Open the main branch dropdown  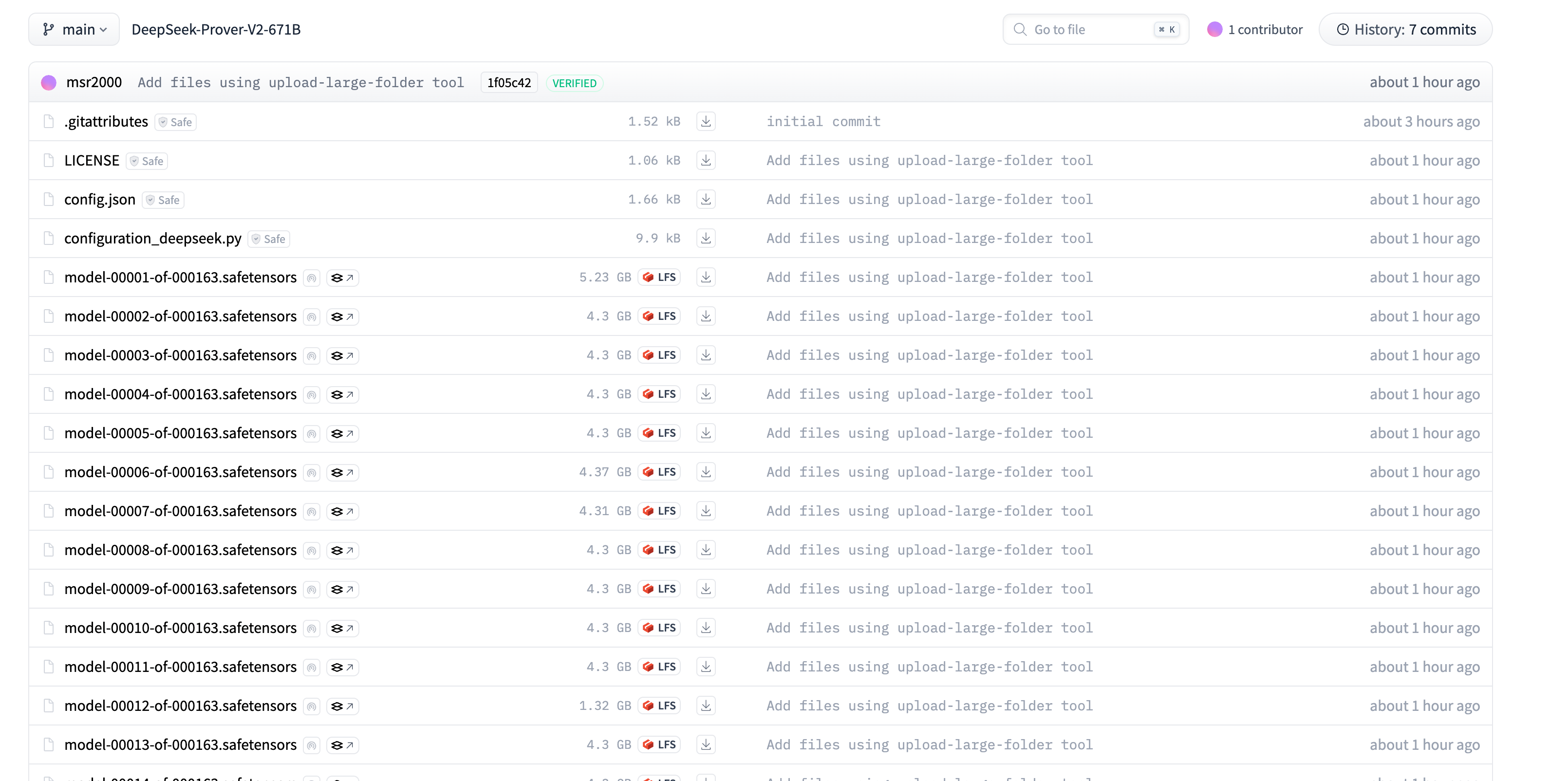coord(73,29)
